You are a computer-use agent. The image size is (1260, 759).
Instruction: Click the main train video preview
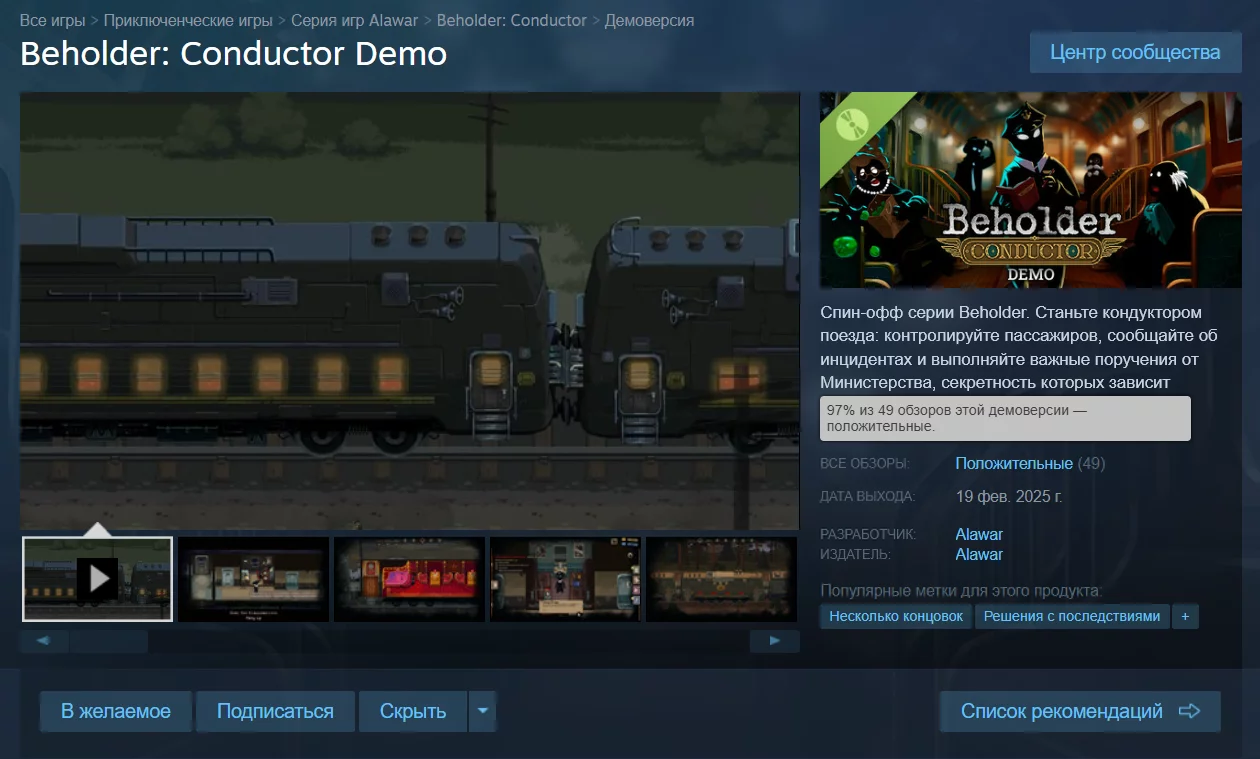tap(410, 311)
